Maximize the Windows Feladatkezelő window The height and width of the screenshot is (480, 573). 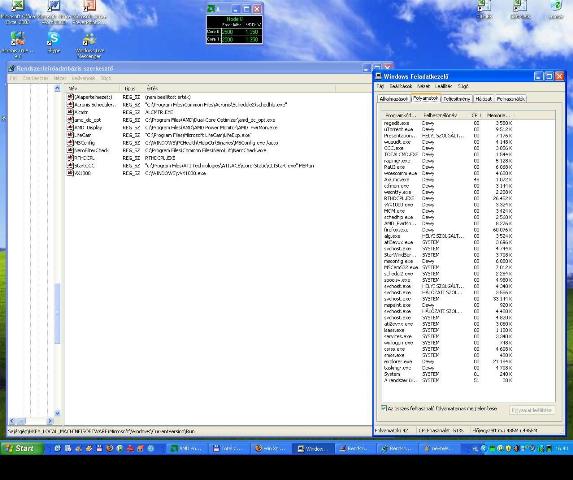[x=549, y=76]
